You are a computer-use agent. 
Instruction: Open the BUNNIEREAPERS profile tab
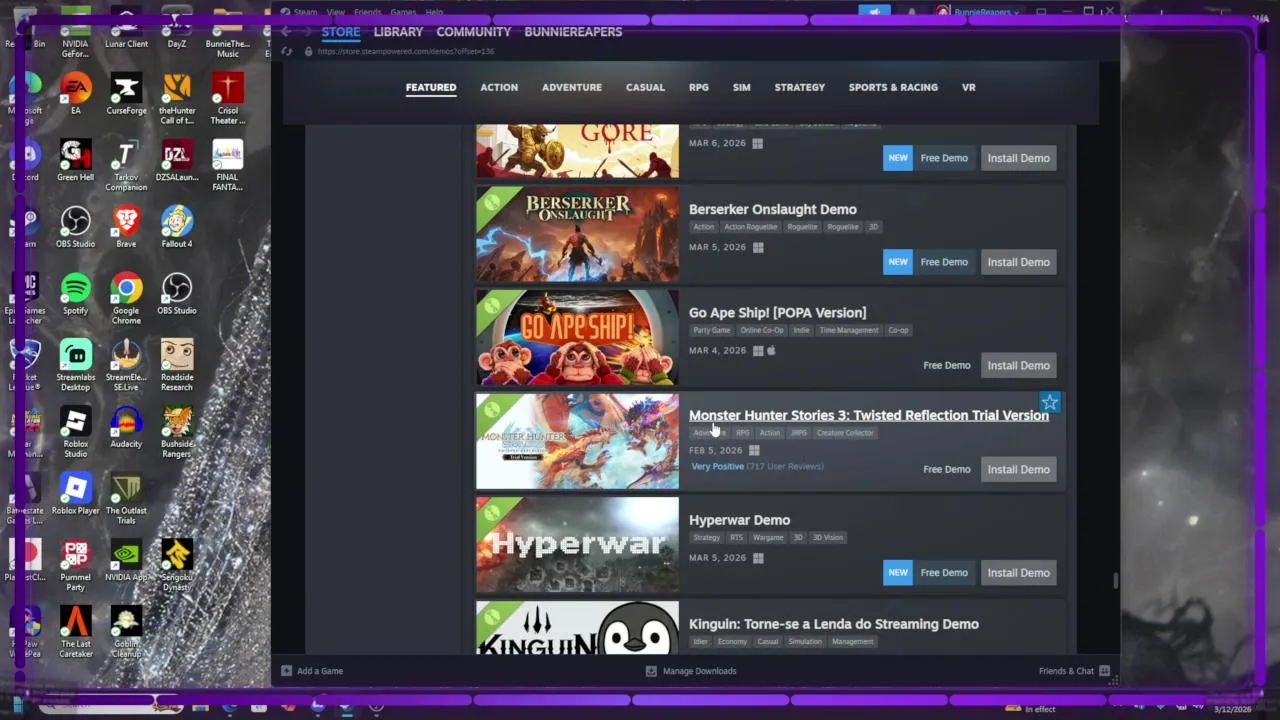pyautogui.click(x=573, y=32)
